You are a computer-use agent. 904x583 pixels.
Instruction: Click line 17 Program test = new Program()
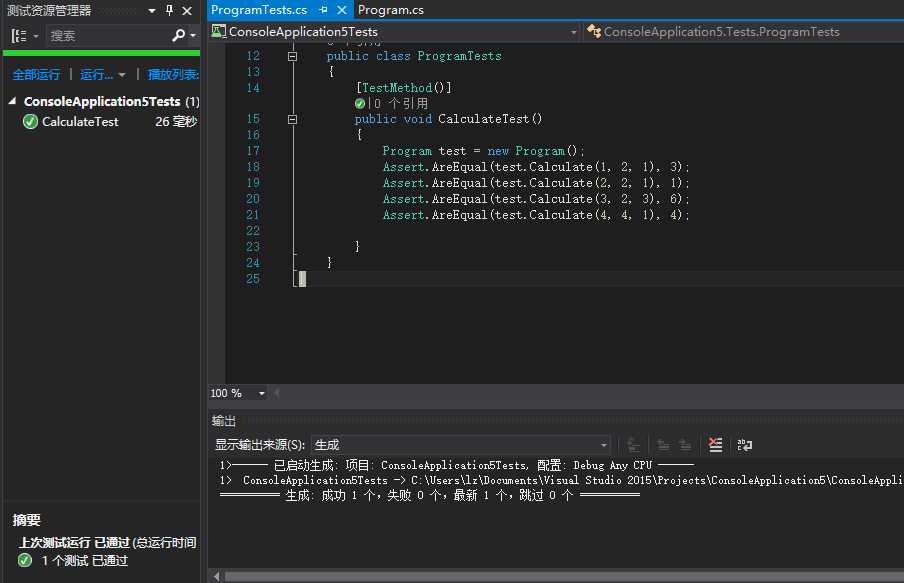483,151
